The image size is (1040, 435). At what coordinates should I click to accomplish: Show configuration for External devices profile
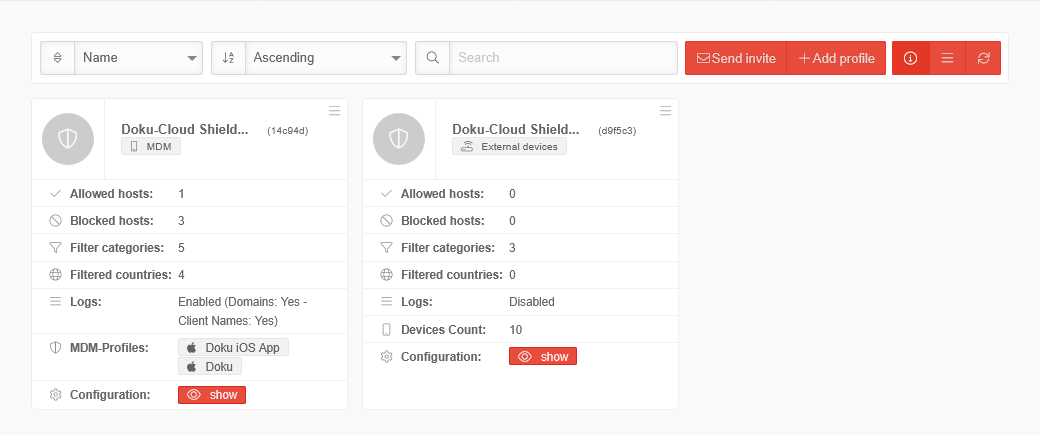tap(543, 357)
